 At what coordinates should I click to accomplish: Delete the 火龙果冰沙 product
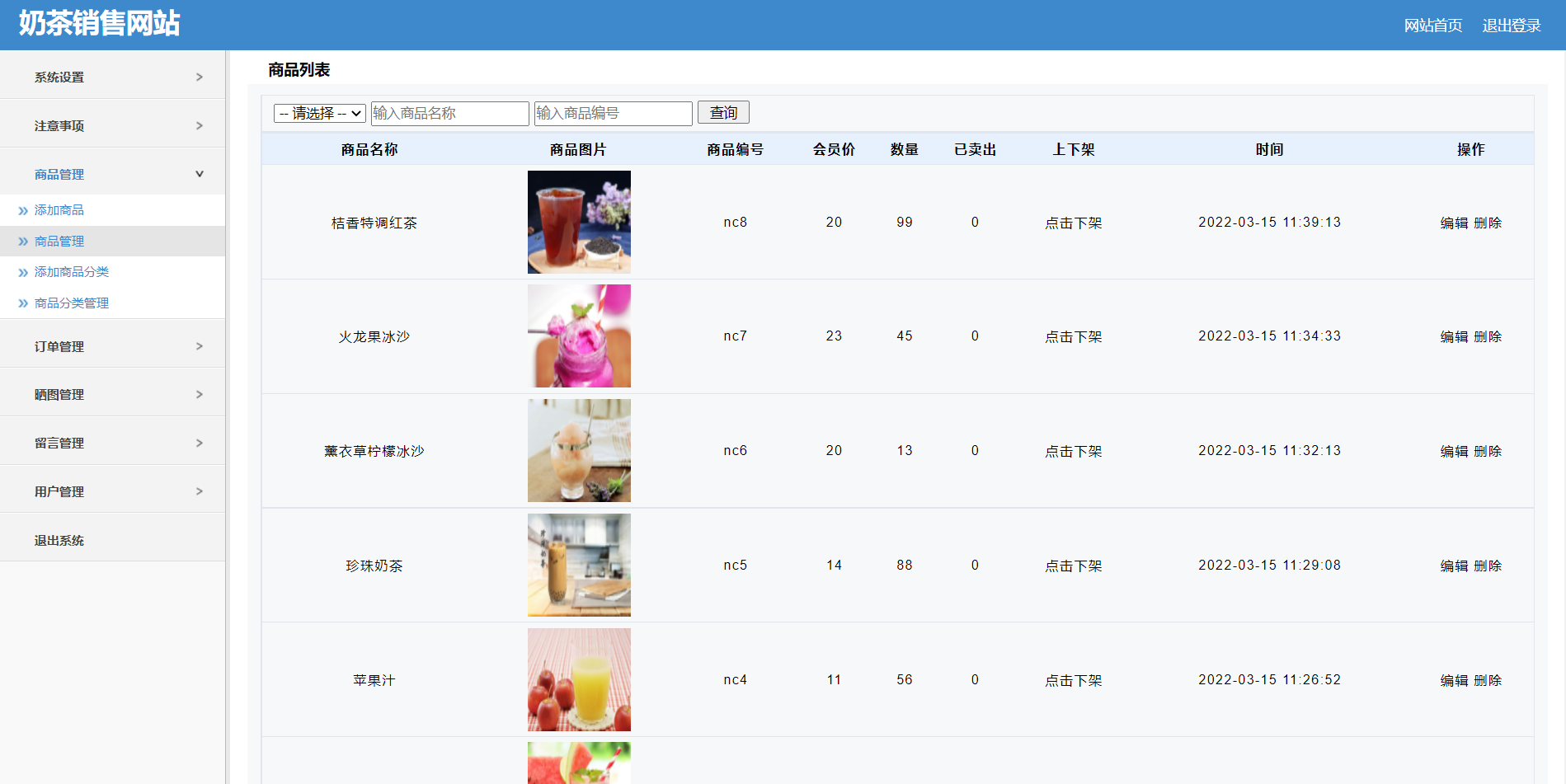[1488, 336]
